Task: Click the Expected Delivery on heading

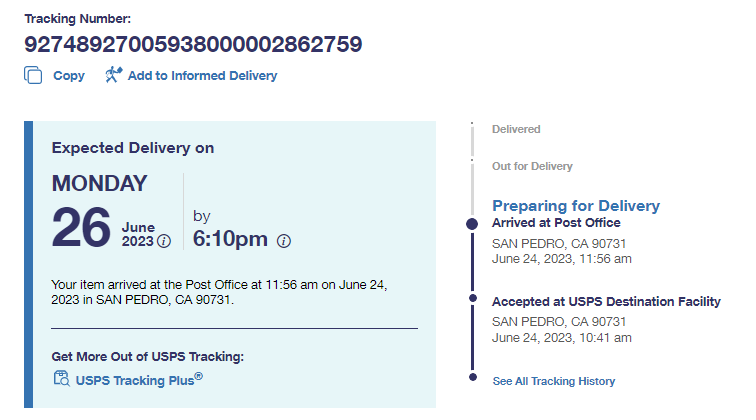Action: point(133,148)
